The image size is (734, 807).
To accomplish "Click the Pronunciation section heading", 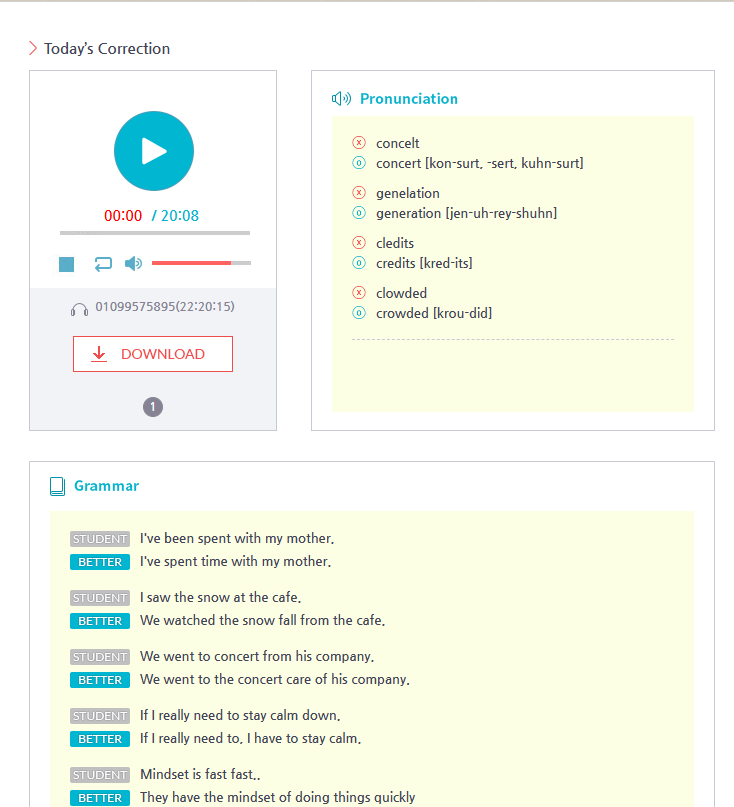I will [409, 98].
